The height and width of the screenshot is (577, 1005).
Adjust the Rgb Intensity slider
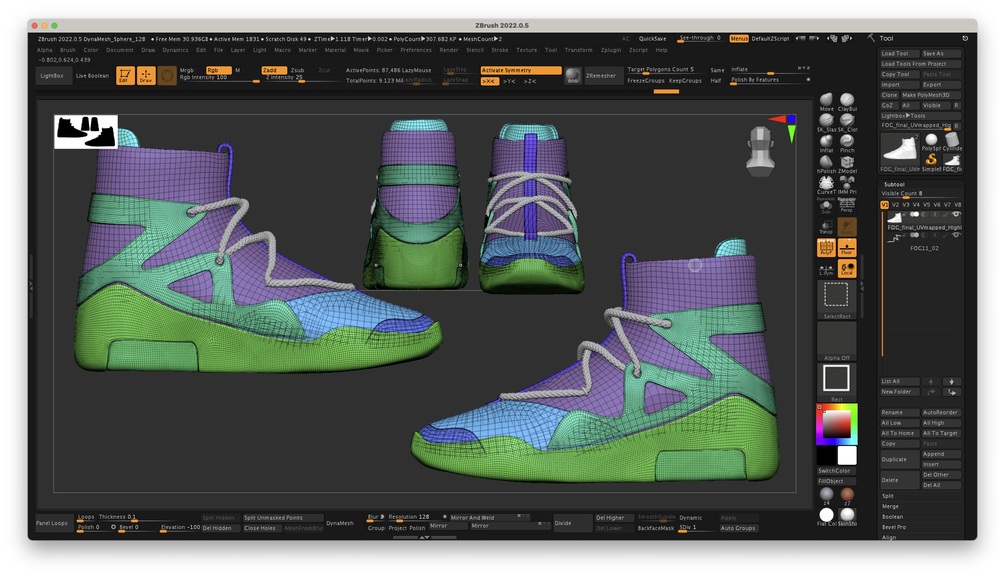click(219, 78)
